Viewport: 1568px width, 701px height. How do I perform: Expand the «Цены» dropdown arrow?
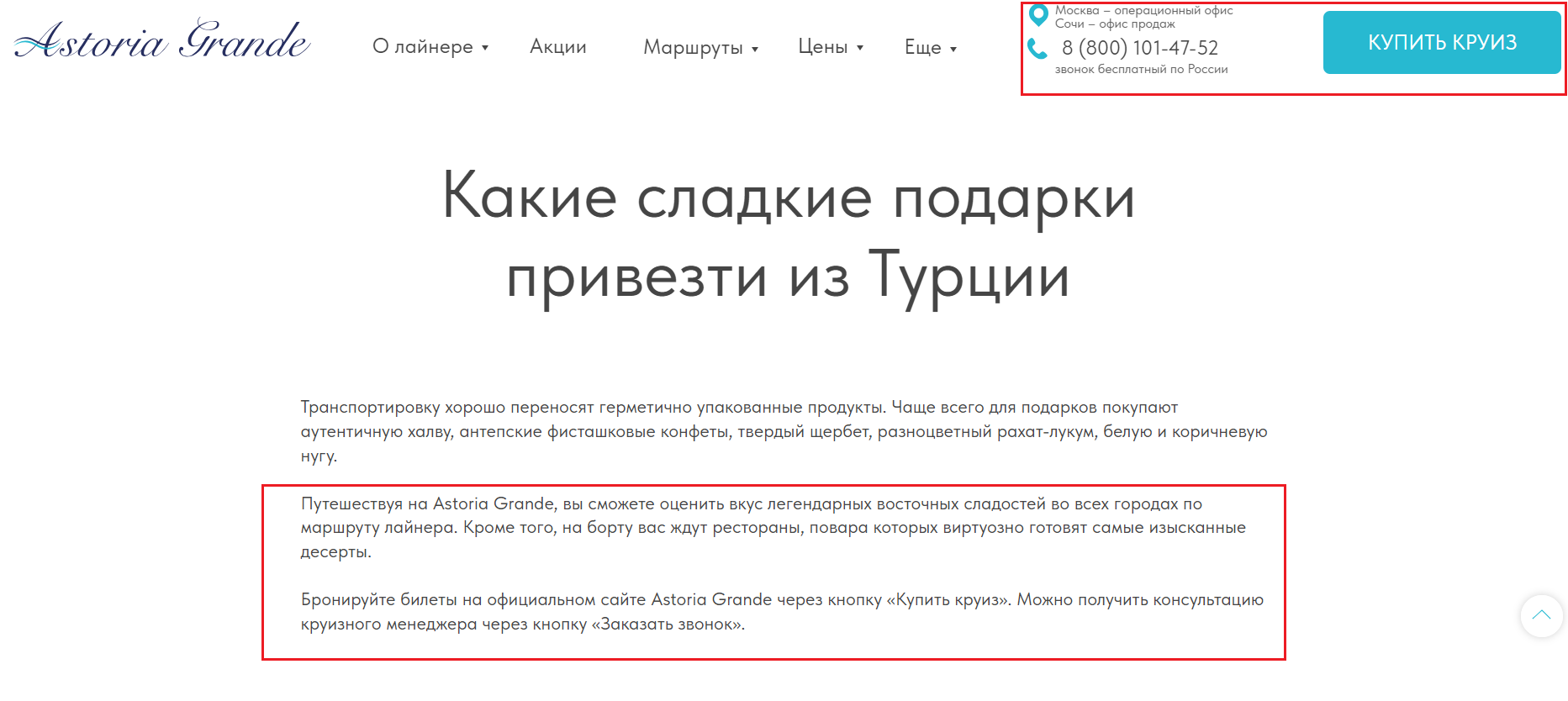[x=860, y=49]
